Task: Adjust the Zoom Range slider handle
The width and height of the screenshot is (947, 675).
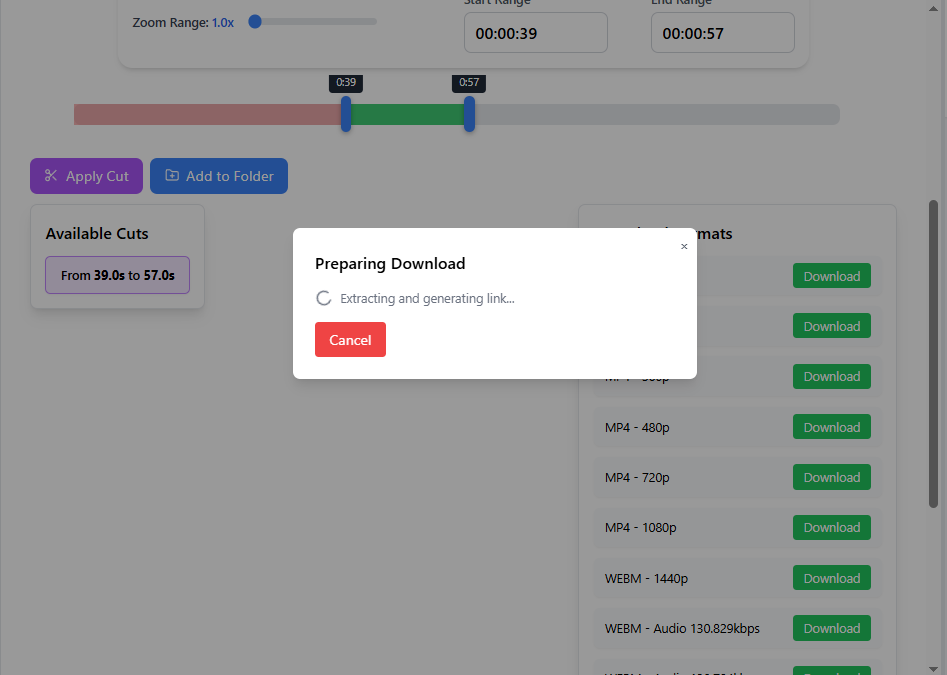Action: 255,22
